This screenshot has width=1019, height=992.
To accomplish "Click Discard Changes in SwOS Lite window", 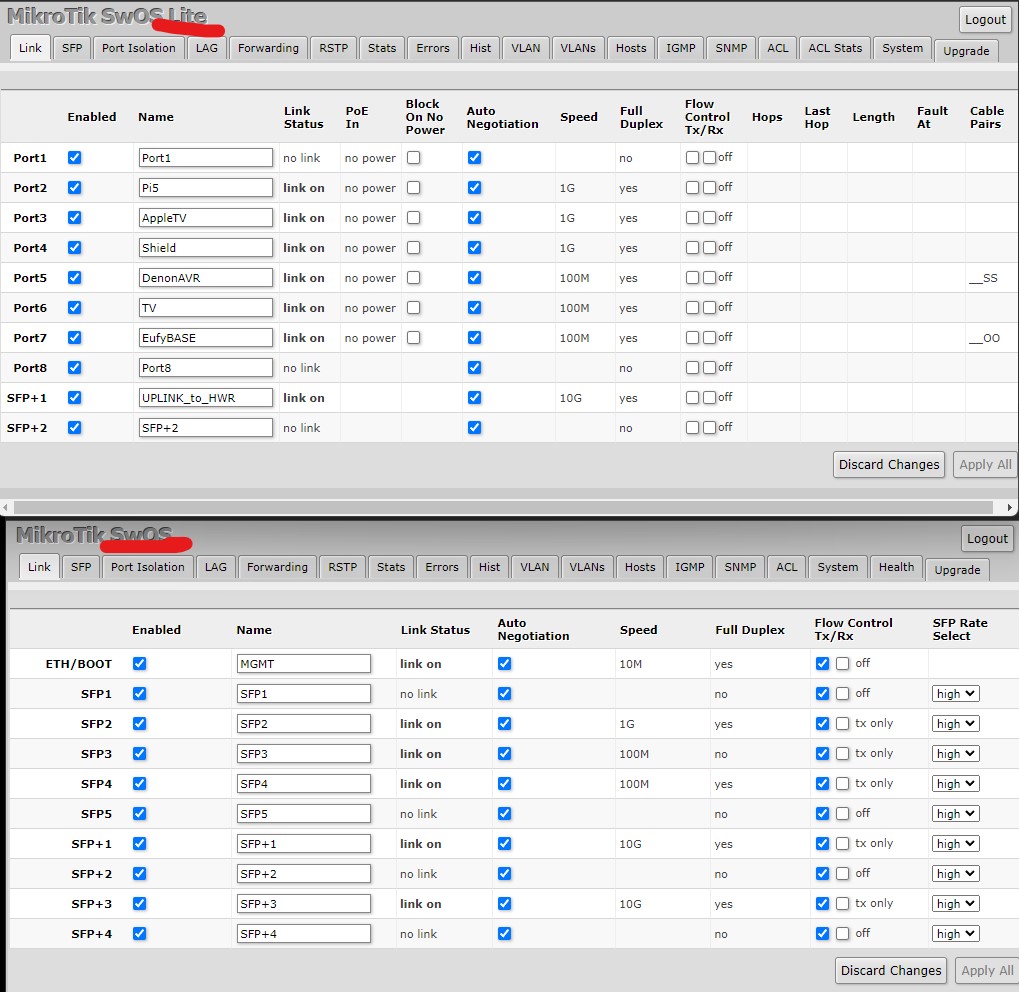I will [x=888, y=465].
